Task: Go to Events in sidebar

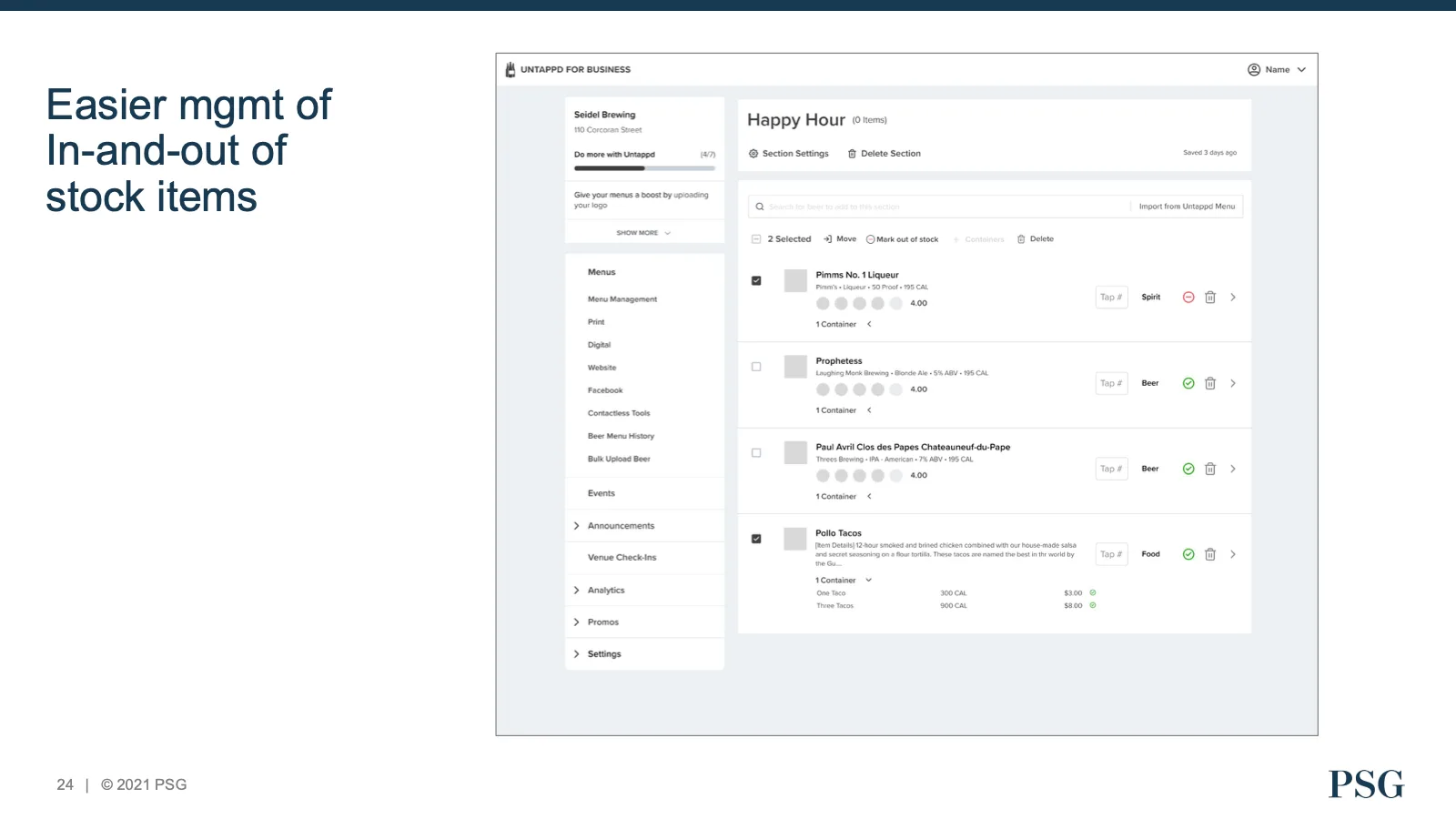Action: (602, 493)
